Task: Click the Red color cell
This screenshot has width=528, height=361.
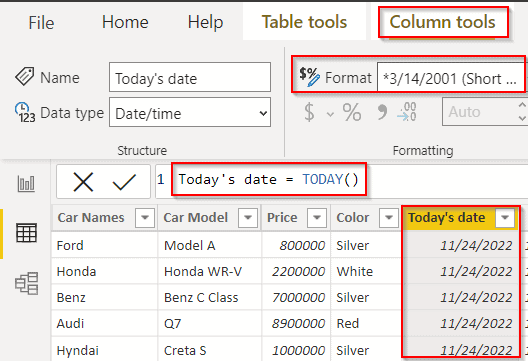Action: [x=366, y=323]
